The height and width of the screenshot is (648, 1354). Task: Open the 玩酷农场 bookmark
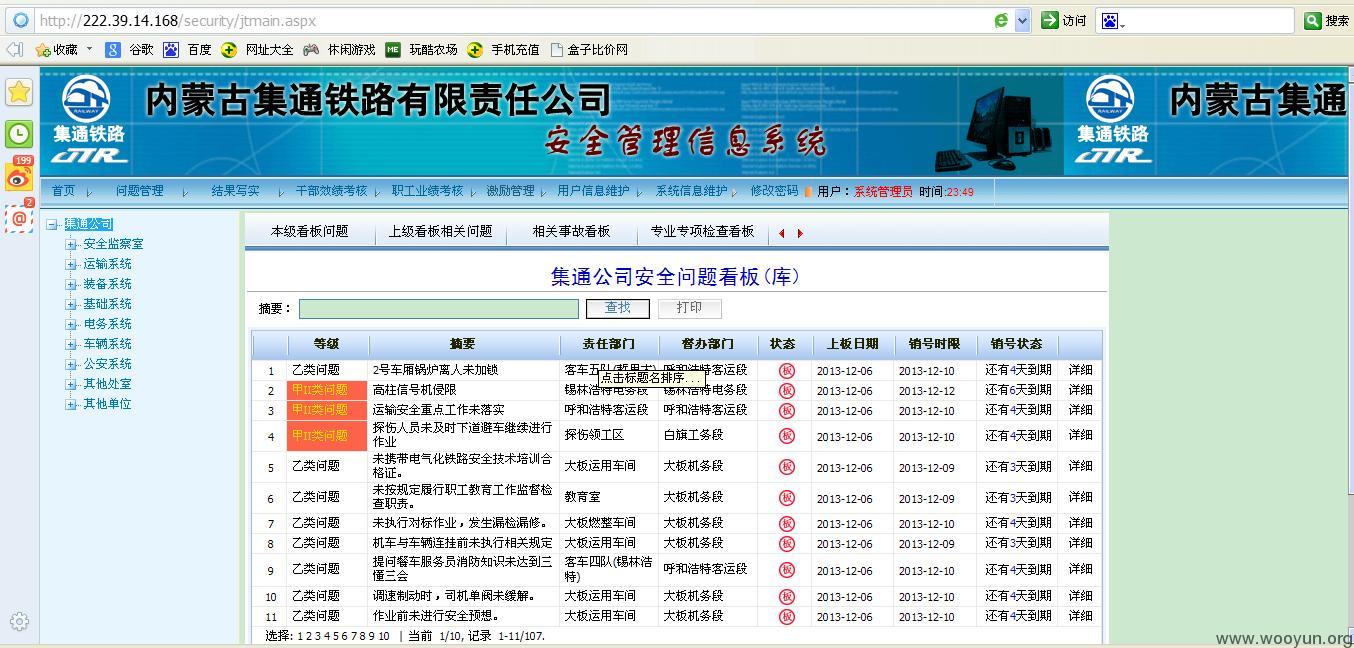[x=421, y=49]
